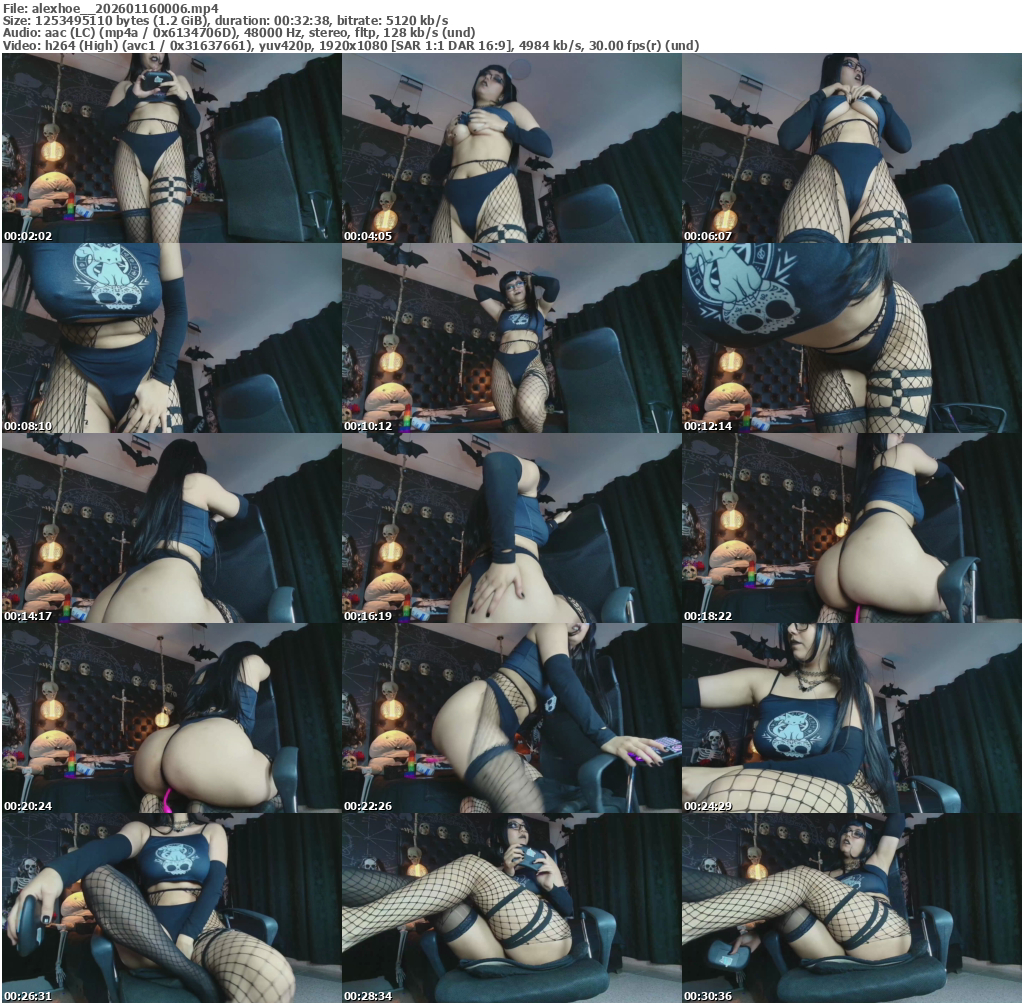Click the Video h264 (High) info line
Image resolution: width=1024 pixels, height=1003 pixels.
(351, 46)
